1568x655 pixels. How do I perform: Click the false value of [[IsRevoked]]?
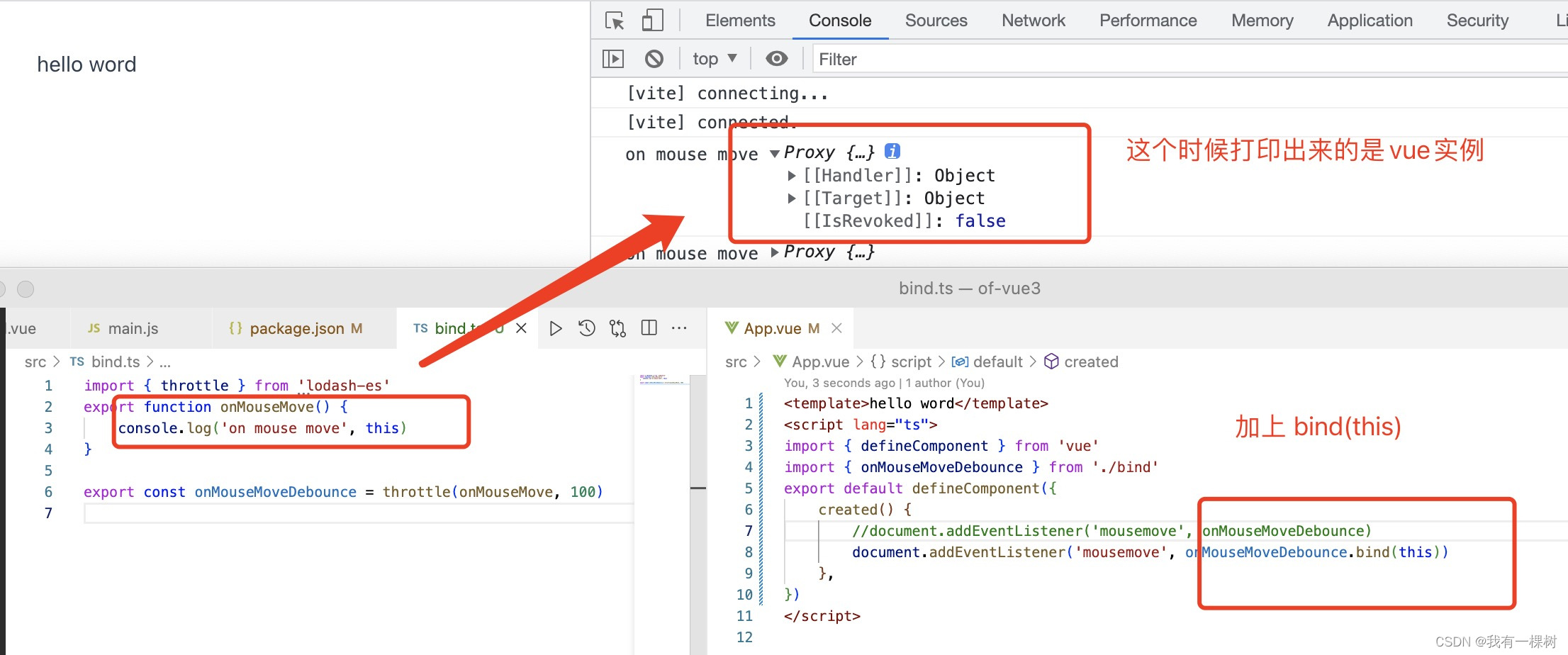(x=980, y=221)
